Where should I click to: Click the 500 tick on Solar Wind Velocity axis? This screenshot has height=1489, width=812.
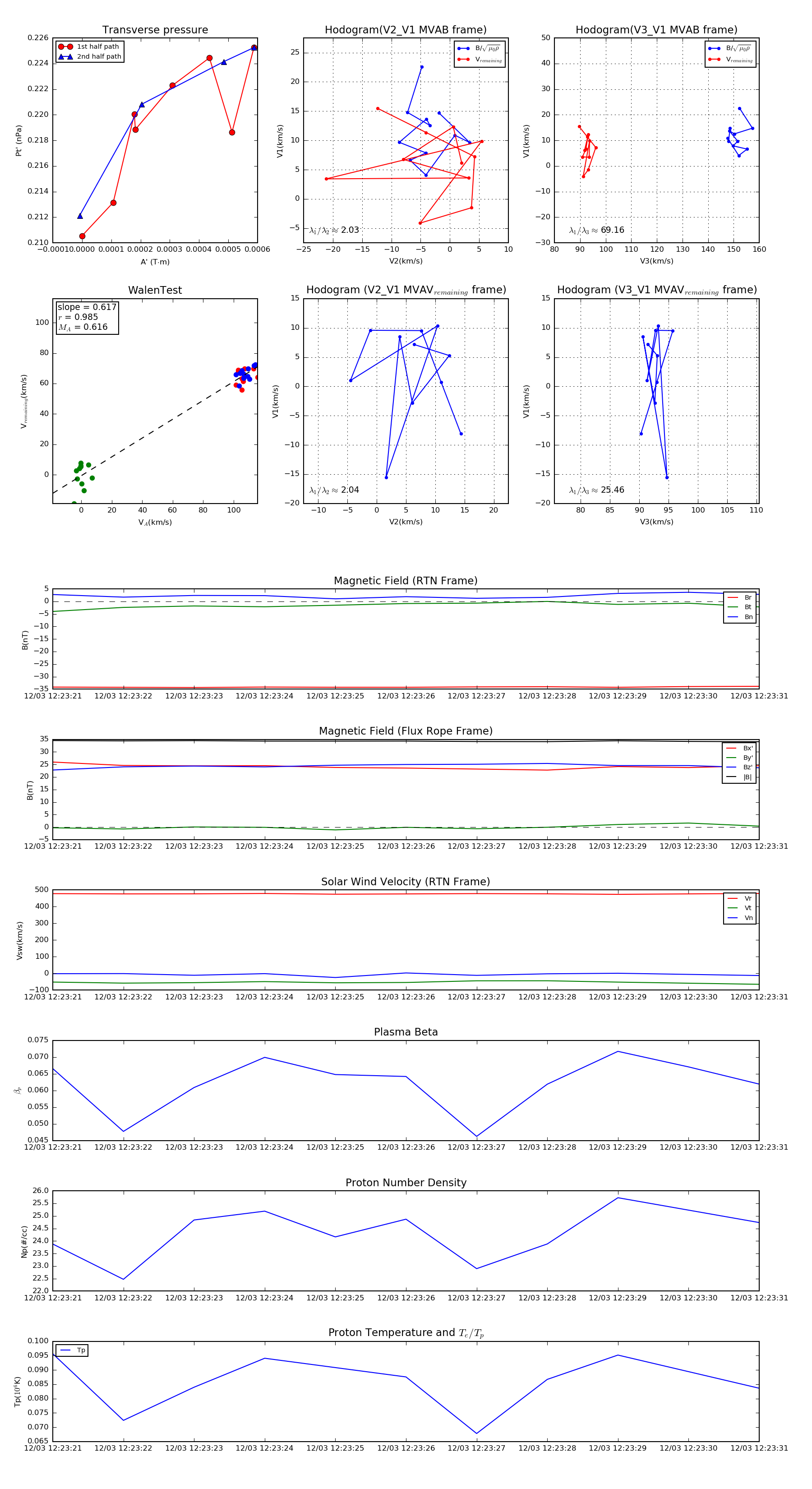[x=42, y=890]
